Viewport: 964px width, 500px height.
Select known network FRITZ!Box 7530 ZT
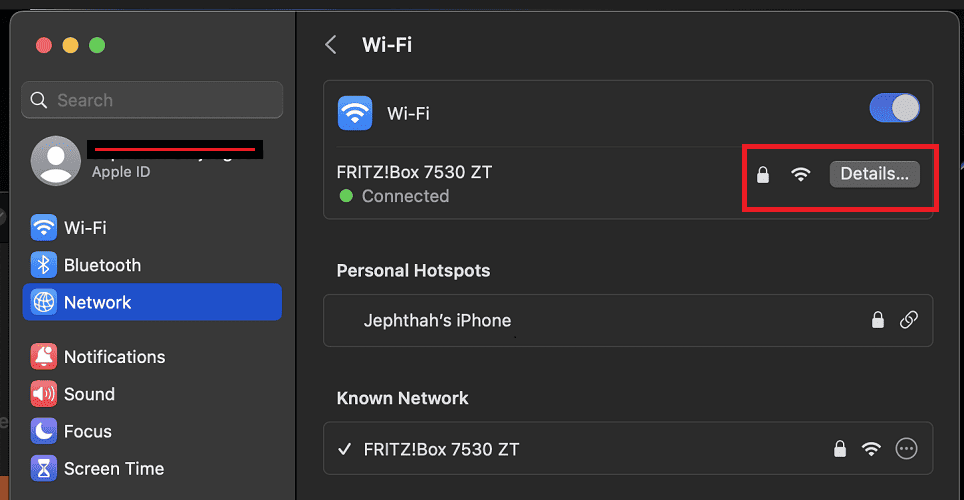pyautogui.click(x=442, y=449)
